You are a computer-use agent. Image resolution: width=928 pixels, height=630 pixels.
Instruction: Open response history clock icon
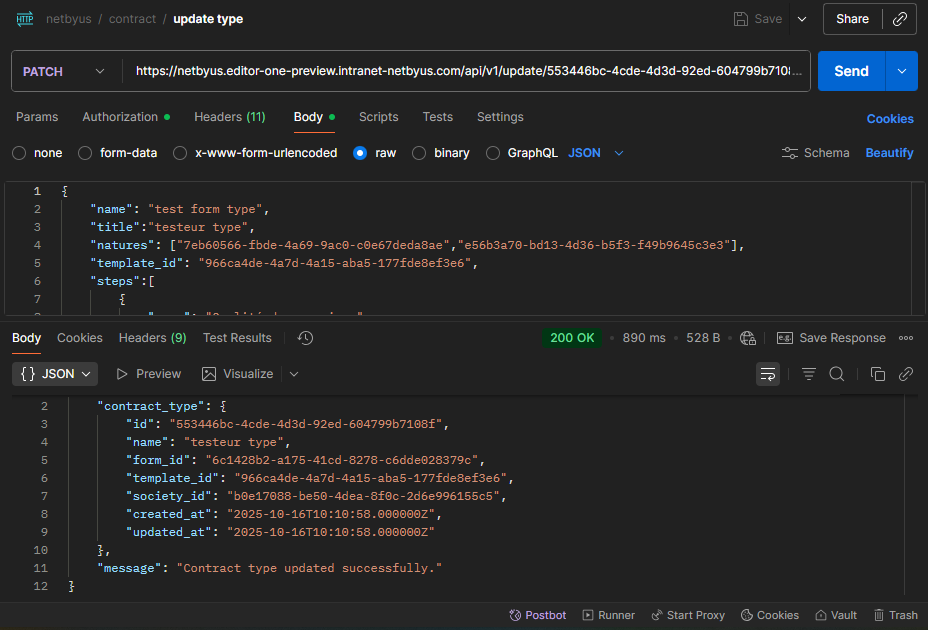pyautogui.click(x=305, y=338)
